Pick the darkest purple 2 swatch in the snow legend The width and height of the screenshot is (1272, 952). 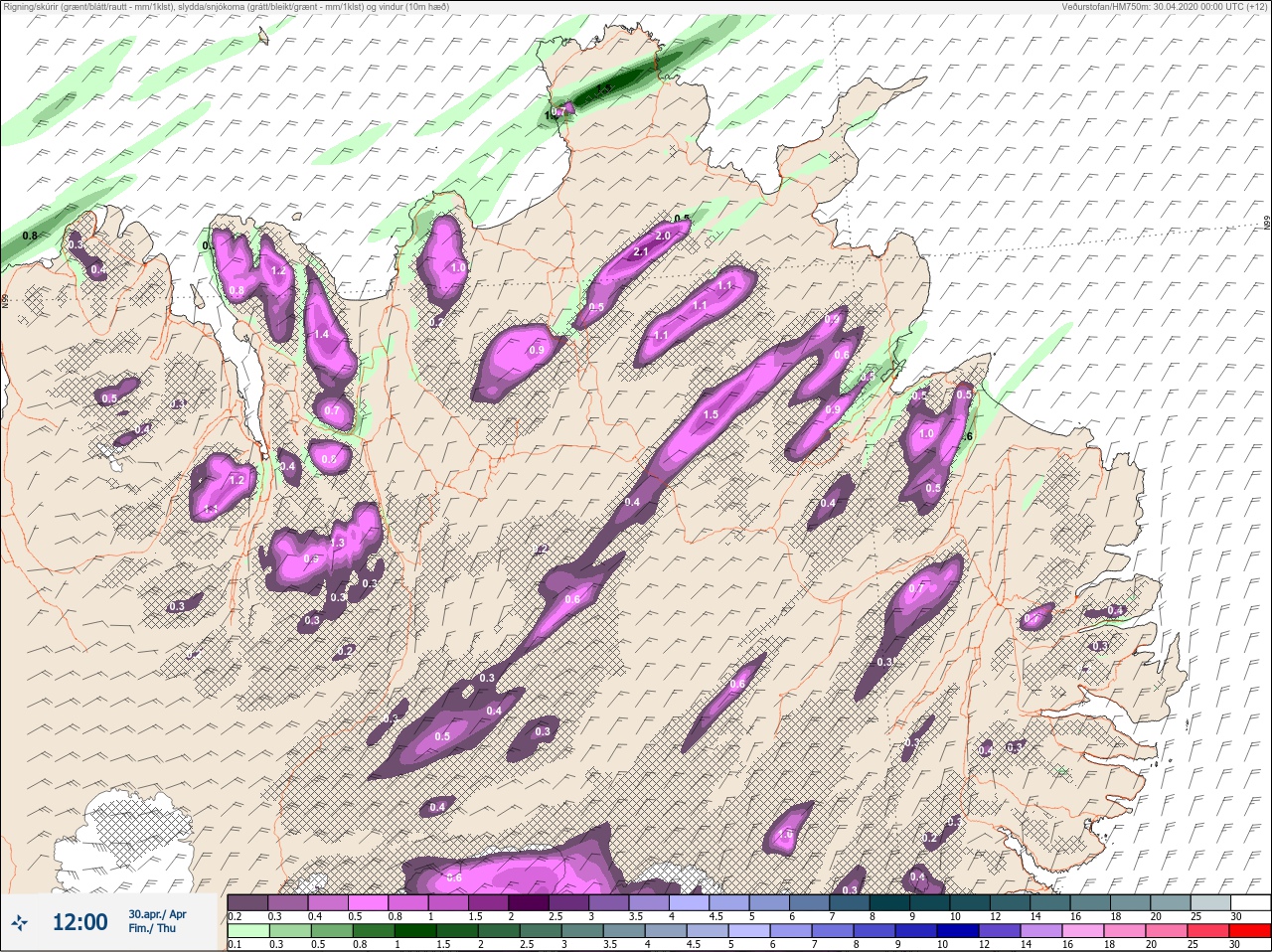pyautogui.click(x=528, y=902)
